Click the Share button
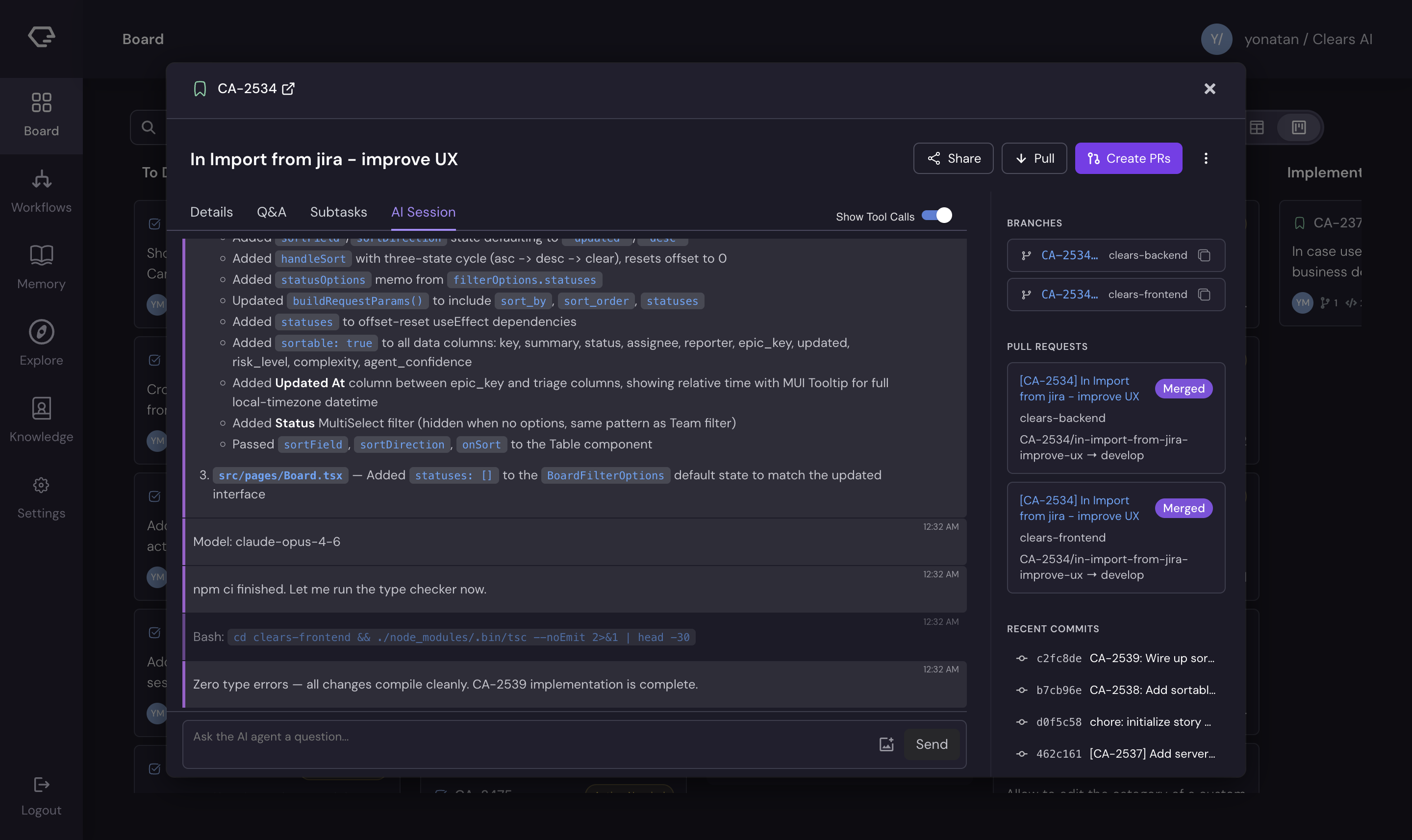Image resolution: width=1412 pixels, height=840 pixels. click(954, 158)
